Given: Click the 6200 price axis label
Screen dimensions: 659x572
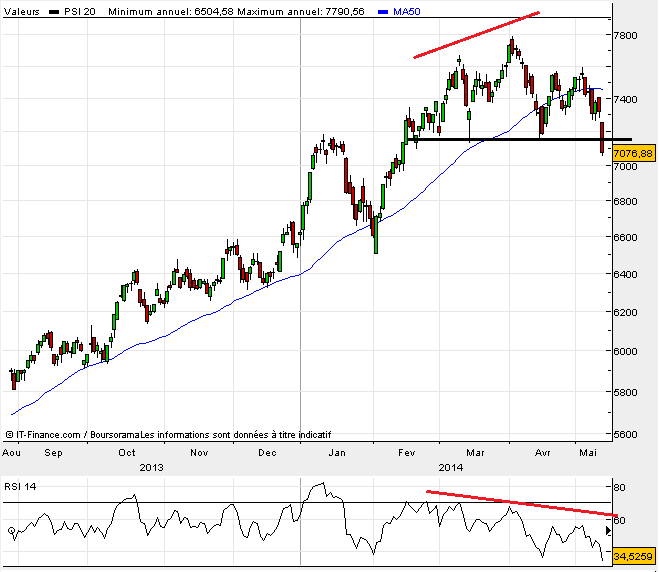Looking at the screenshot, I should coord(625,312).
